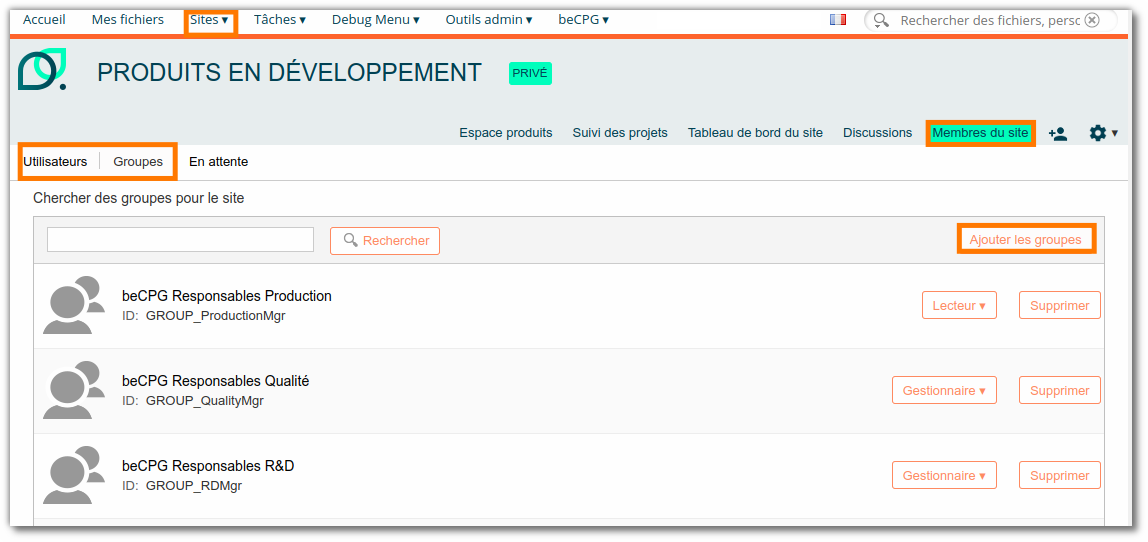Click Ajouter les groupes button

tap(1026, 240)
